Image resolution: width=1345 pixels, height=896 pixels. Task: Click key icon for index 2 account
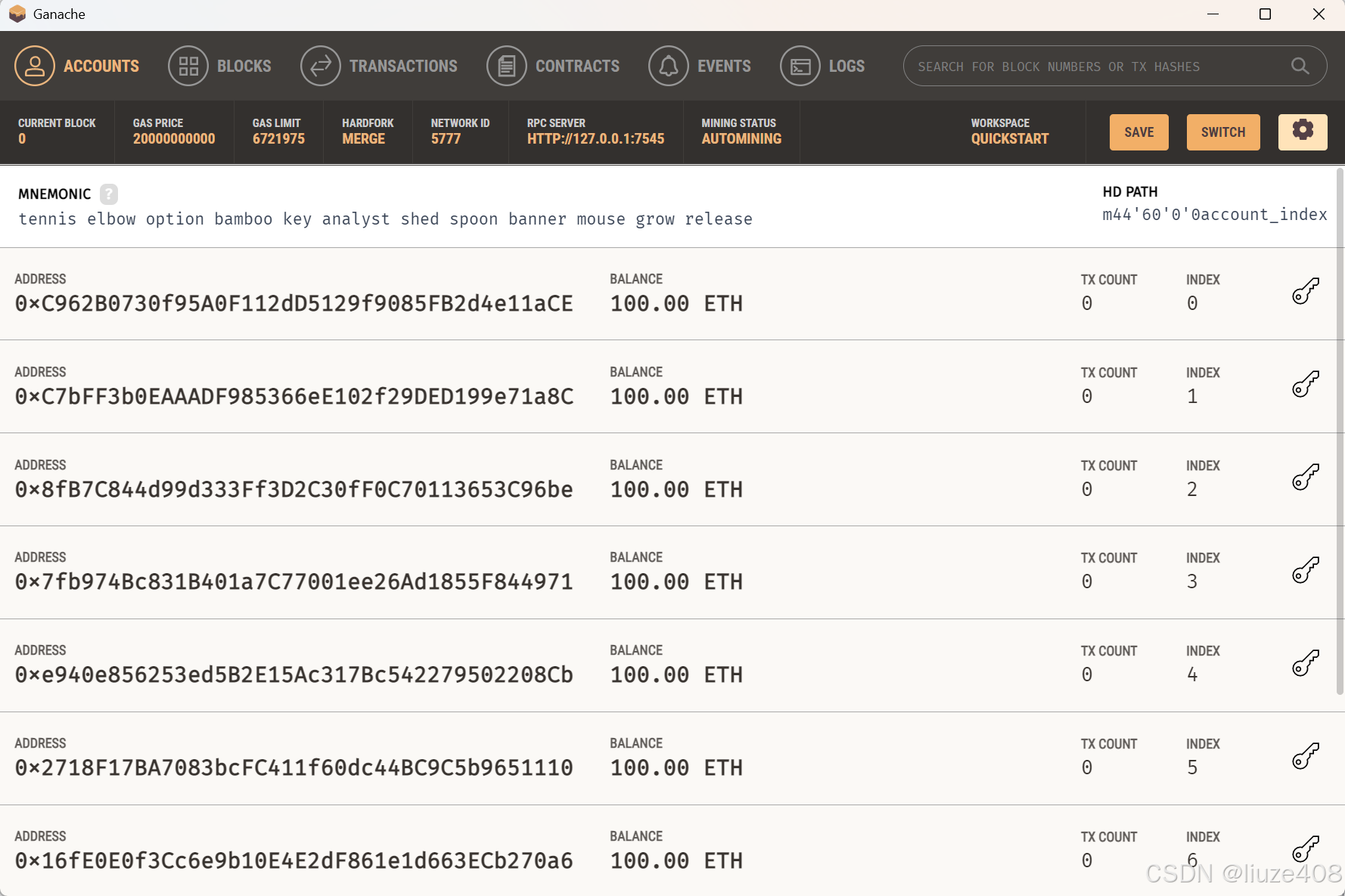pyautogui.click(x=1305, y=477)
